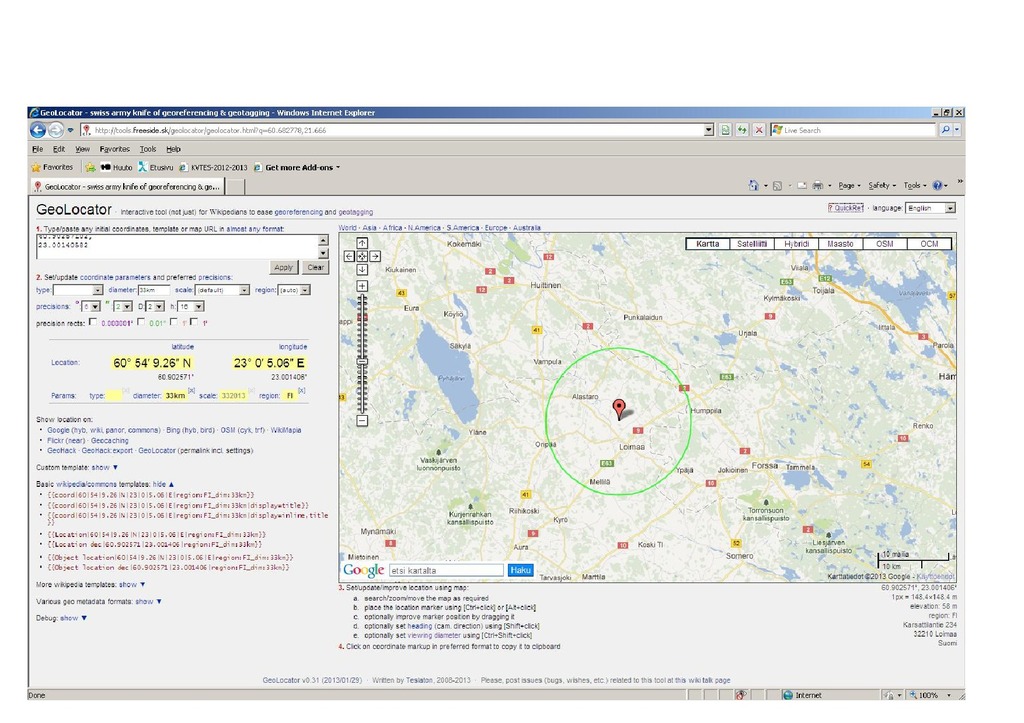Screen dimensions: 1024x723
Task: Click the Read Mail envelope icon
Action: coord(802,185)
